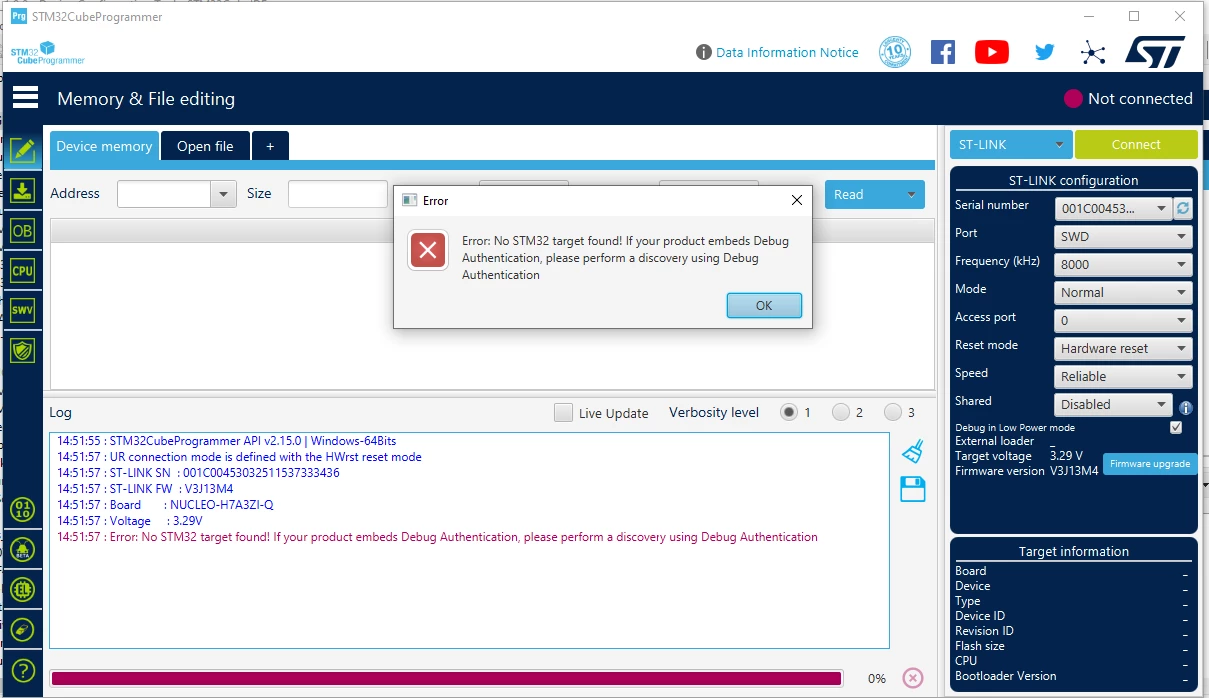Viewport: 1209px width, 698px height.
Task: Click the Not connected status indicator
Action: click(x=1128, y=98)
